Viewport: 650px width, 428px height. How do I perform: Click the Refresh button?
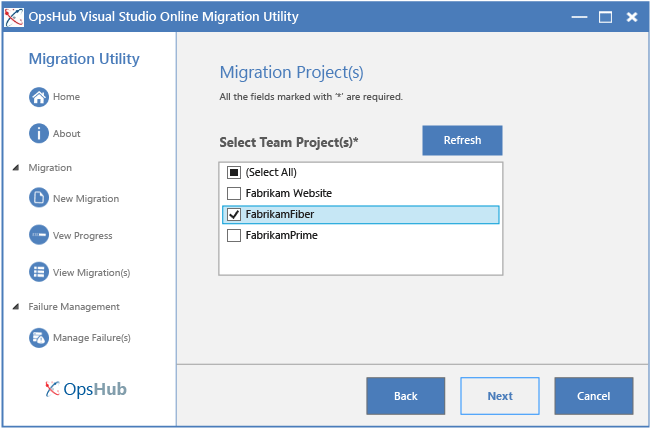(462, 141)
